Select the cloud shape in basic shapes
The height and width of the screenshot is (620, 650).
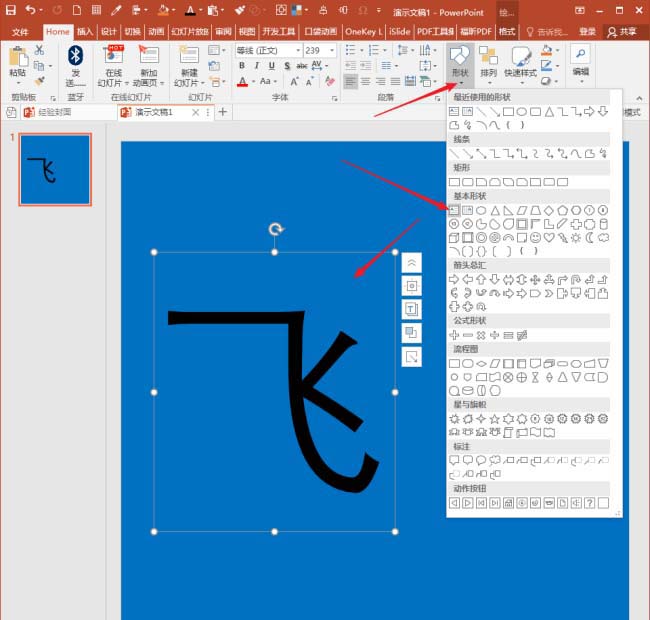coord(603,237)
